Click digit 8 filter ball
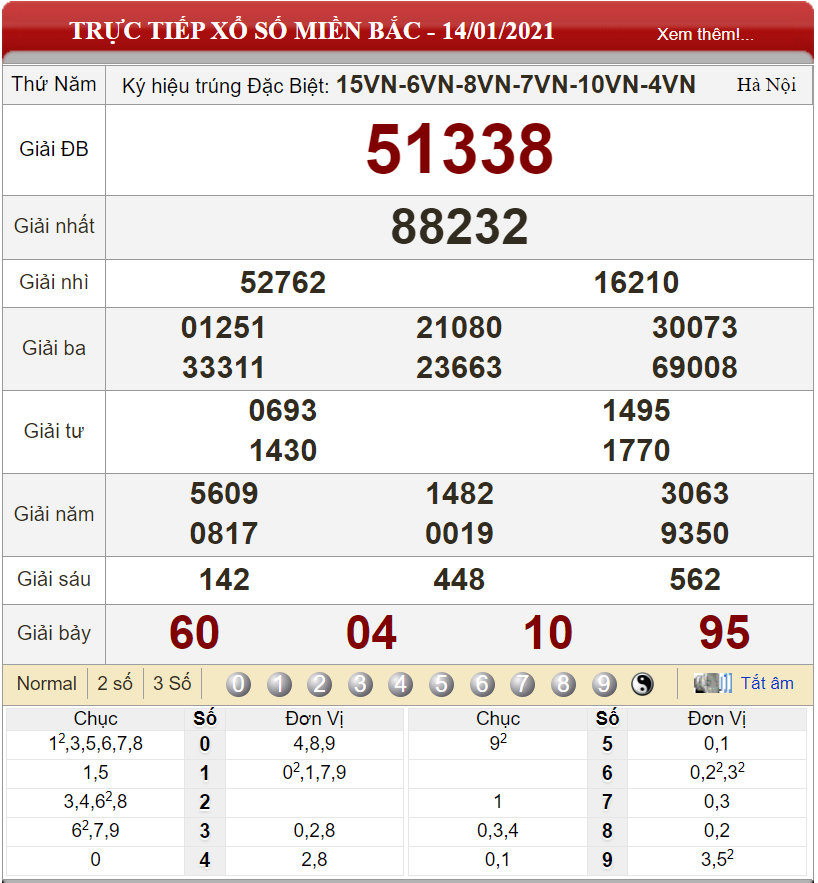818x883 pixels. [563, 684]
